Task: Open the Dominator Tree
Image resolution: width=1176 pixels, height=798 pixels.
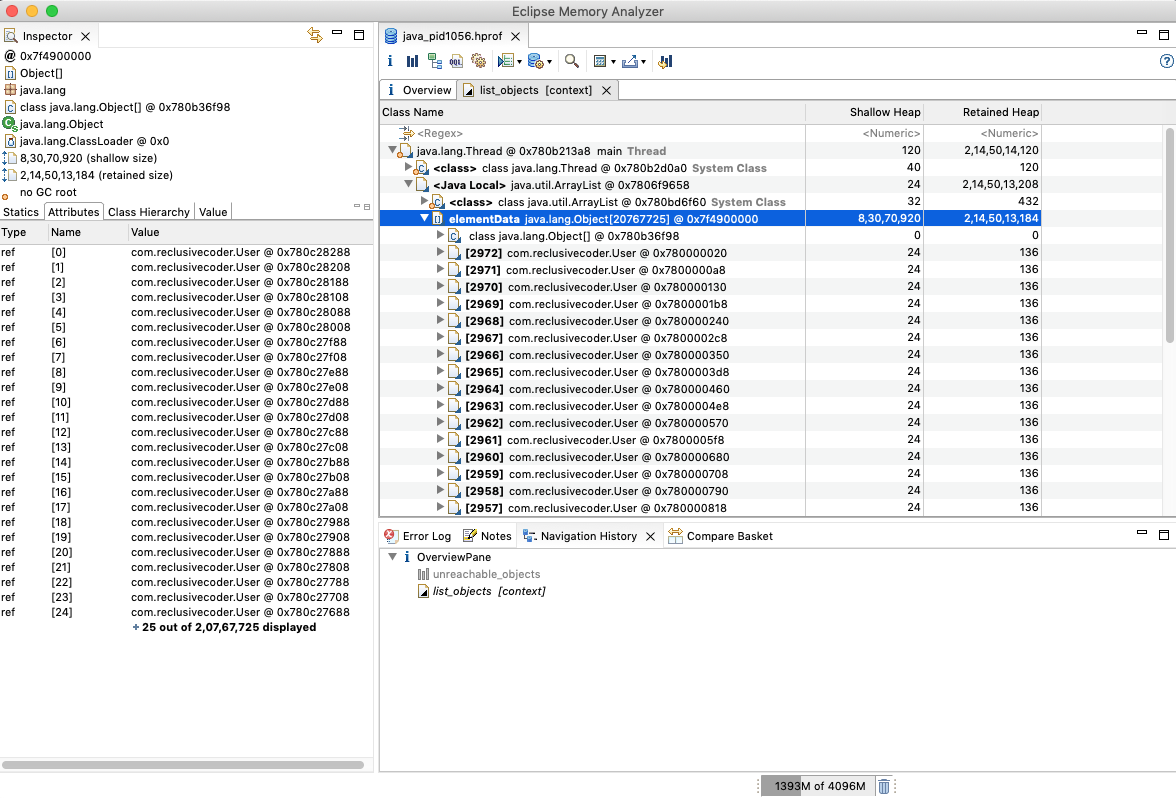Action: click(x=435, y=61)
